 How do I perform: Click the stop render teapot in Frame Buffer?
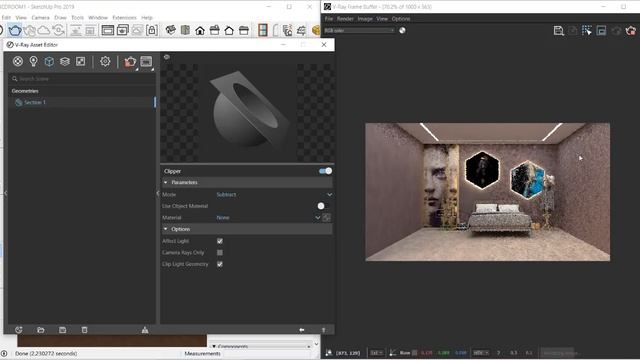[631, 31]
